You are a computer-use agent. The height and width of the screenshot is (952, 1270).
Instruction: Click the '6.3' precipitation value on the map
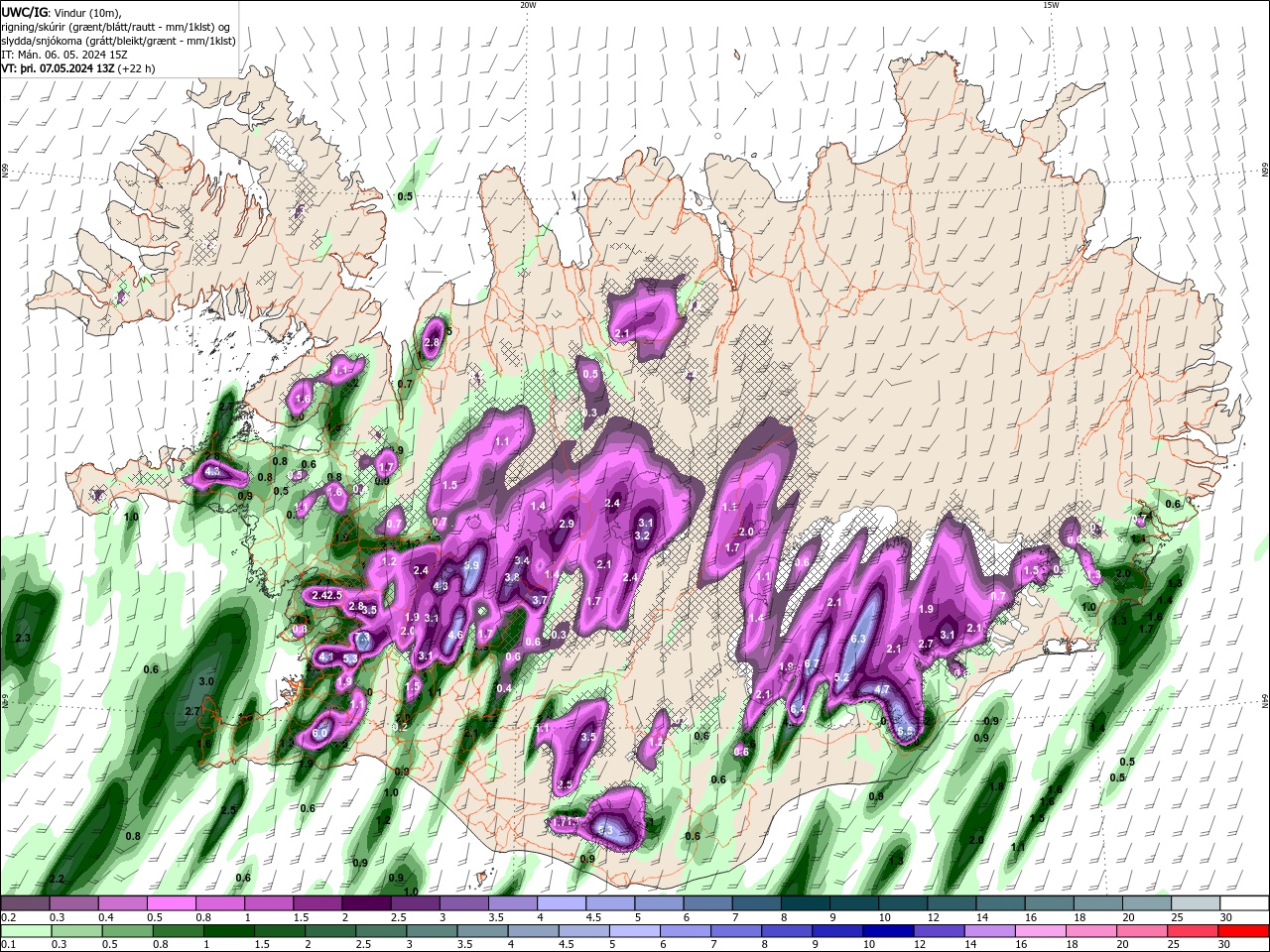pos(859,639)
